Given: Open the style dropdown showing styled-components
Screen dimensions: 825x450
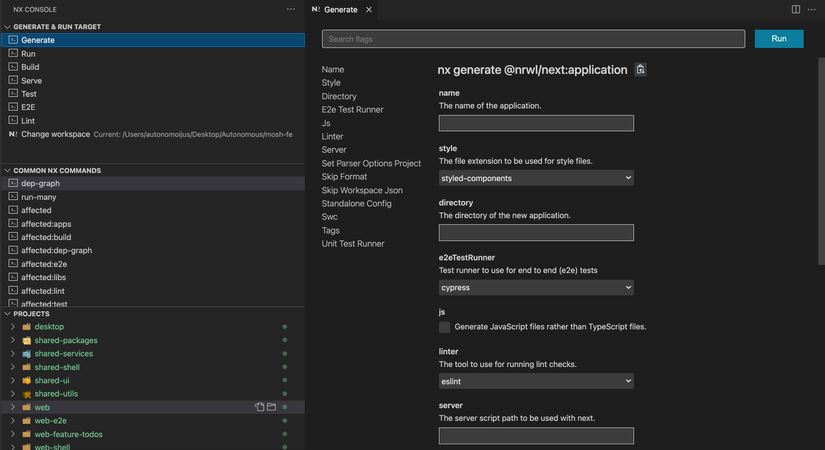Looking at the screenshot, I should [536, 178].
